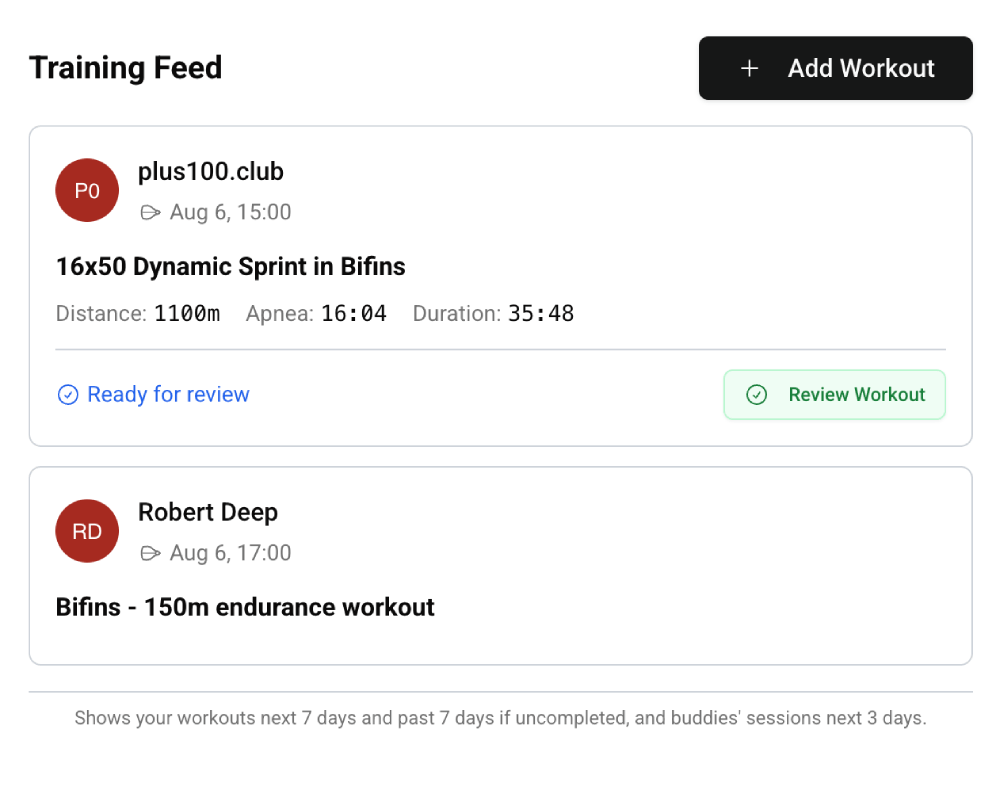Click the Training Feed heading
Viewport: 1000px width, 794px height.
(x=126, y=68)
